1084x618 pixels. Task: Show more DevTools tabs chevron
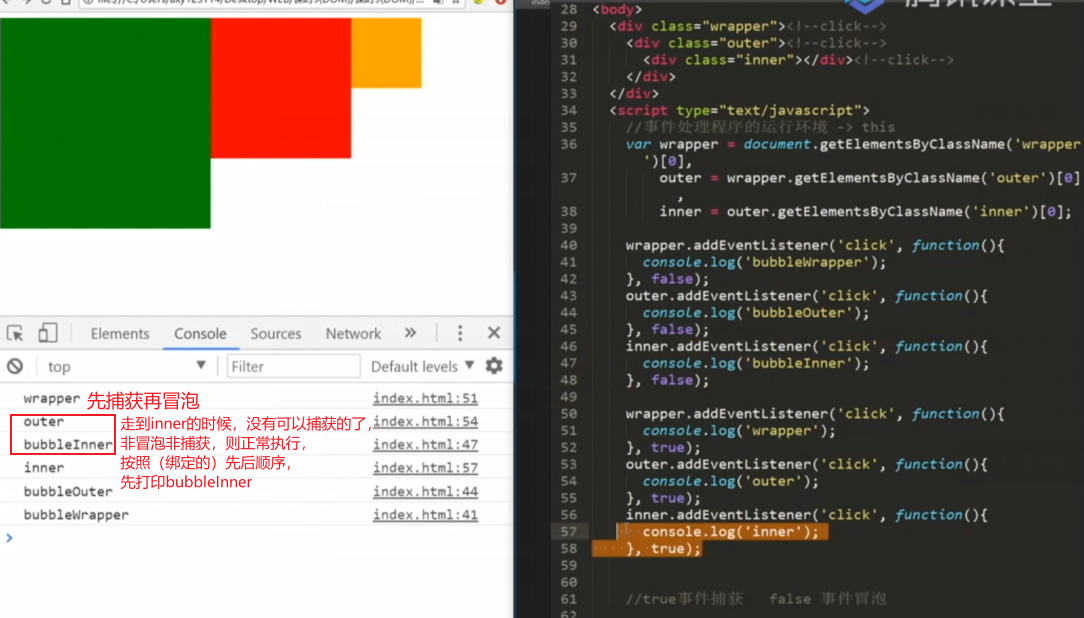point(410,333)
